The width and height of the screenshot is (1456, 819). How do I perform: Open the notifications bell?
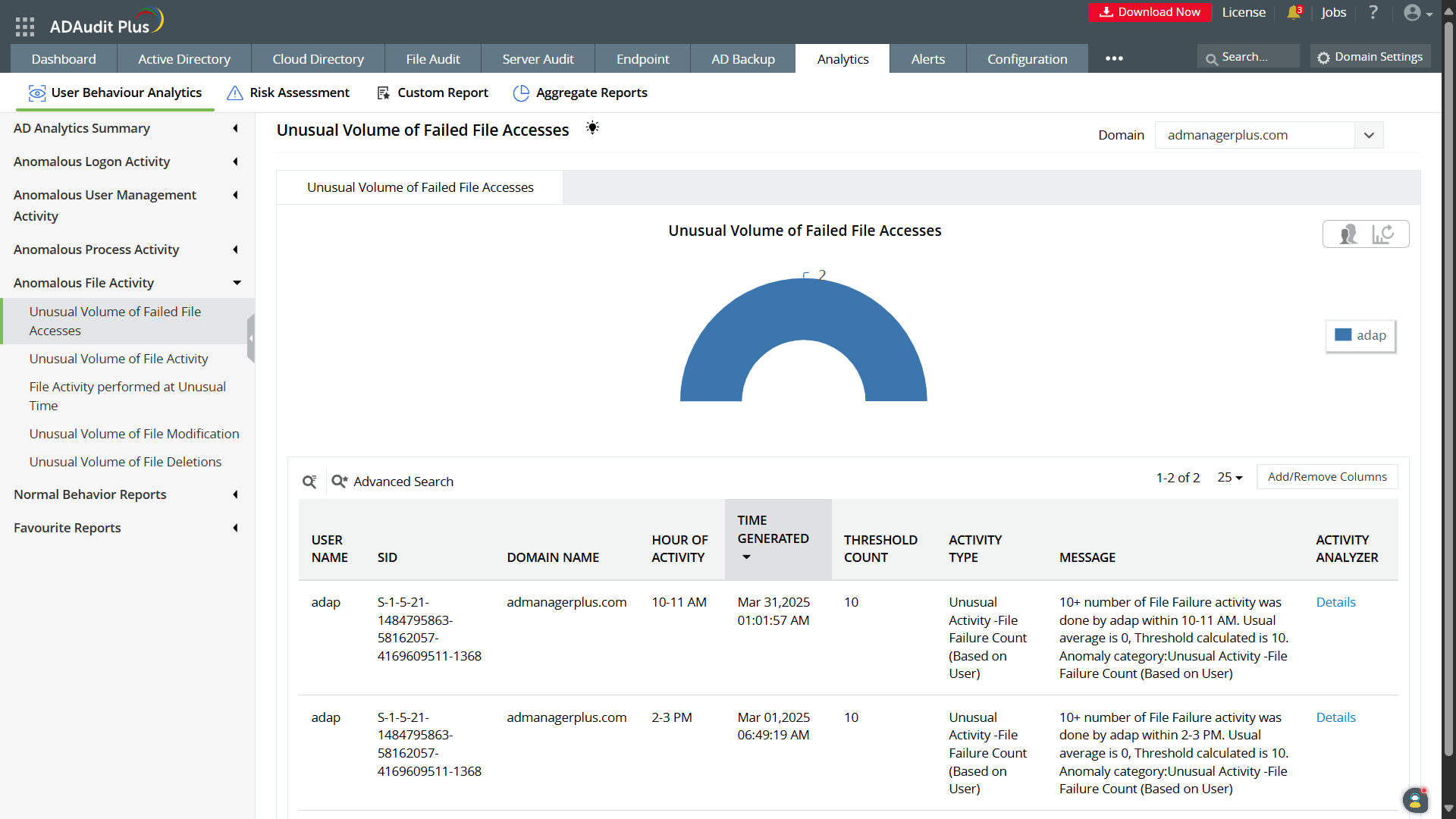[x=1294, y=12]
